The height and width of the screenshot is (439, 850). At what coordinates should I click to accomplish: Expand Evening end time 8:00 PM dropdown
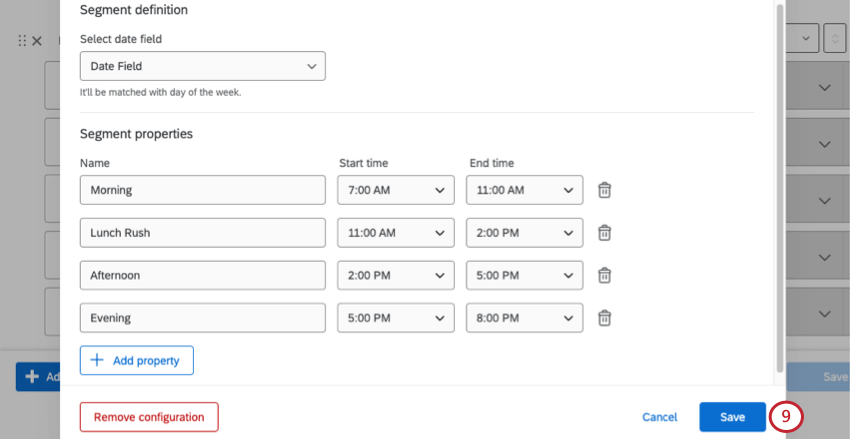click(x=524, y=318)
